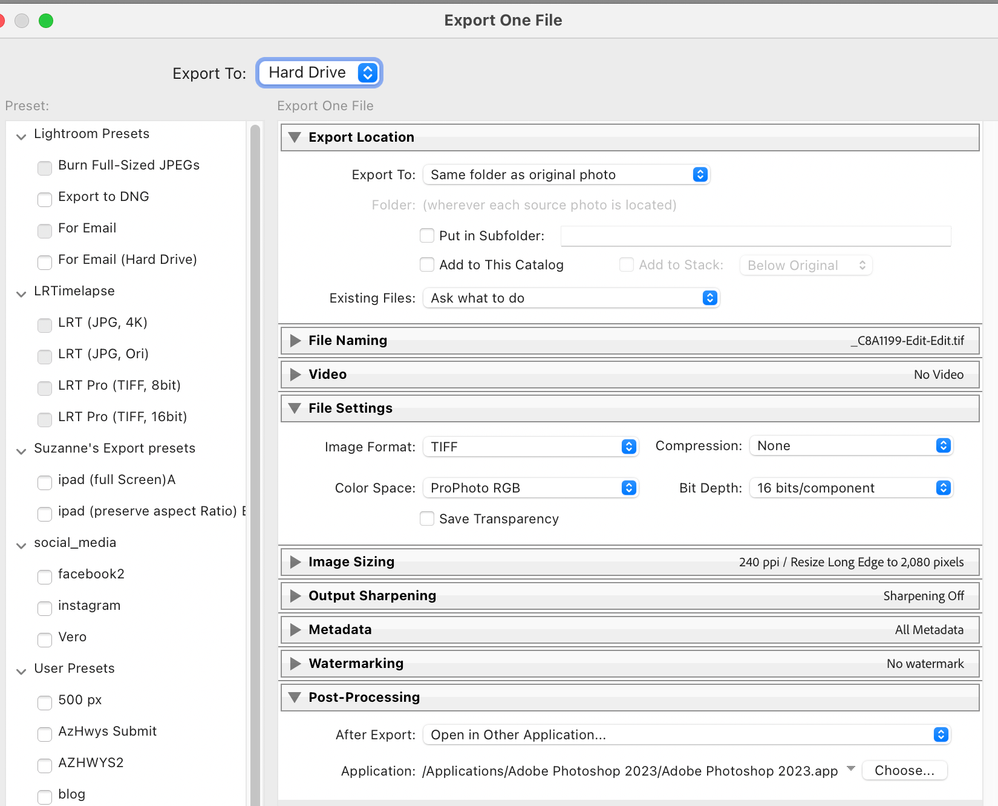Viewport: 998px width, 806px height.
Task: Open the Color Space ProPhoto RGB dropdown
Action: pos(530,489)
